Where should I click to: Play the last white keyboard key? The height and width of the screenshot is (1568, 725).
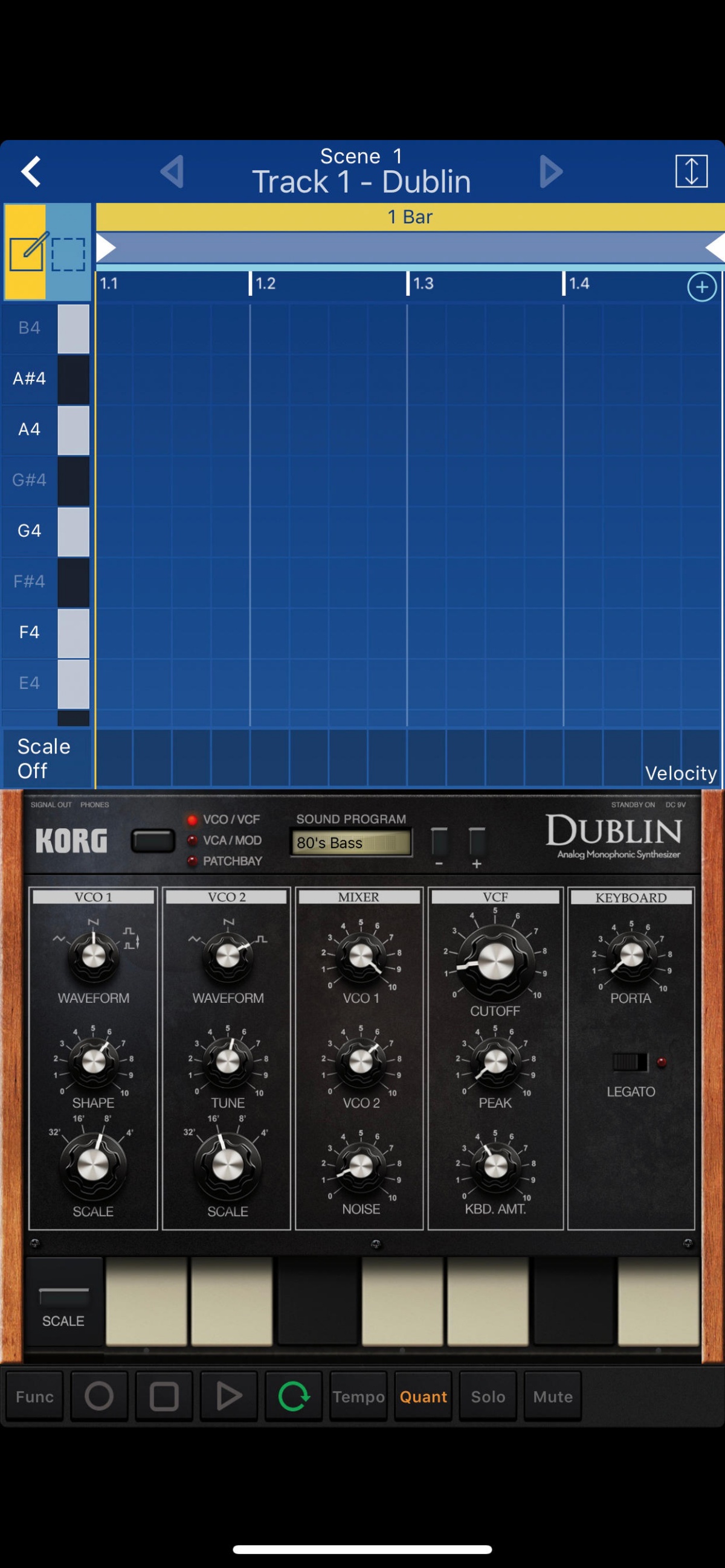658,1301
